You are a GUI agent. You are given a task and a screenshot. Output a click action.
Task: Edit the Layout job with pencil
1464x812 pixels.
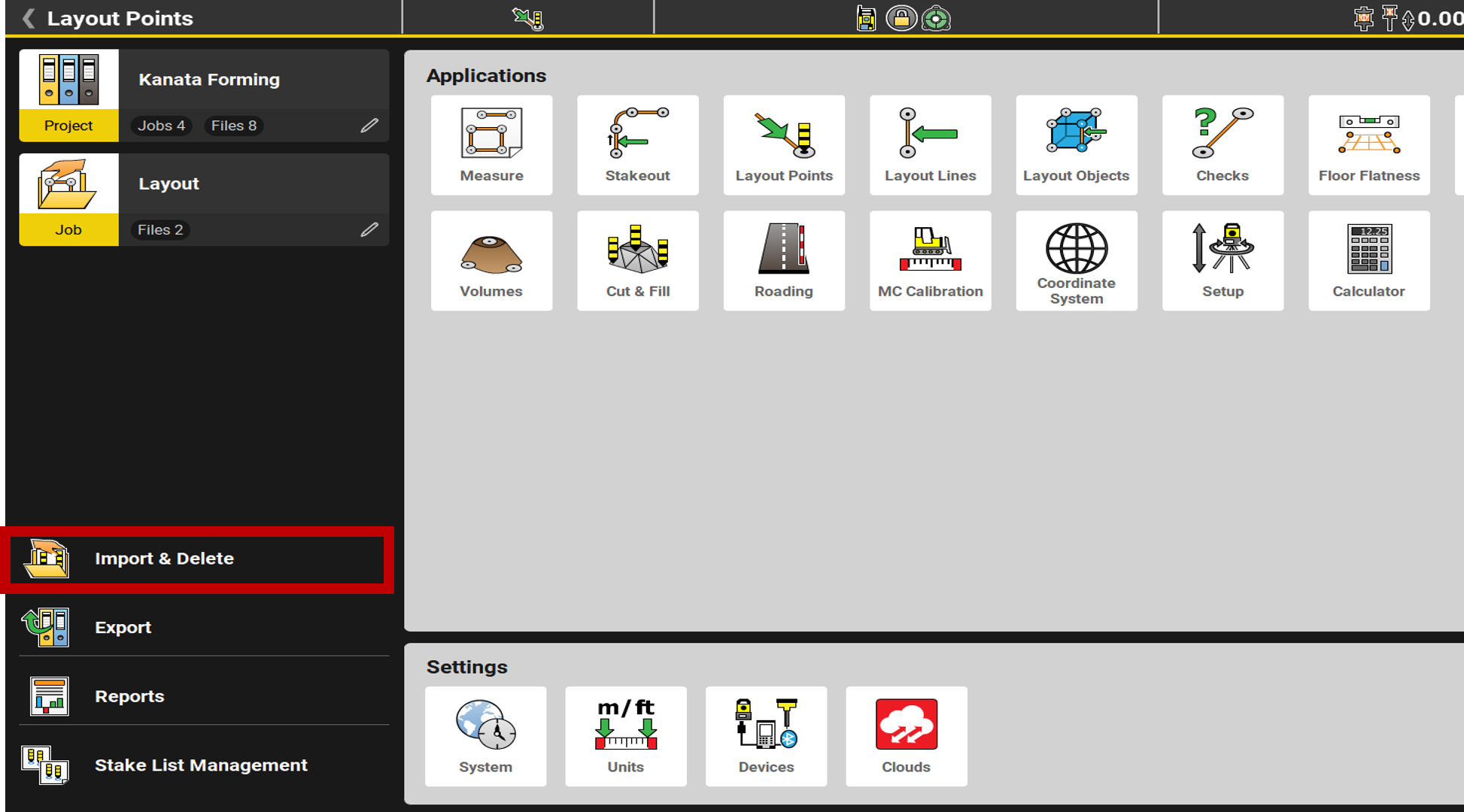pos(369,230)
